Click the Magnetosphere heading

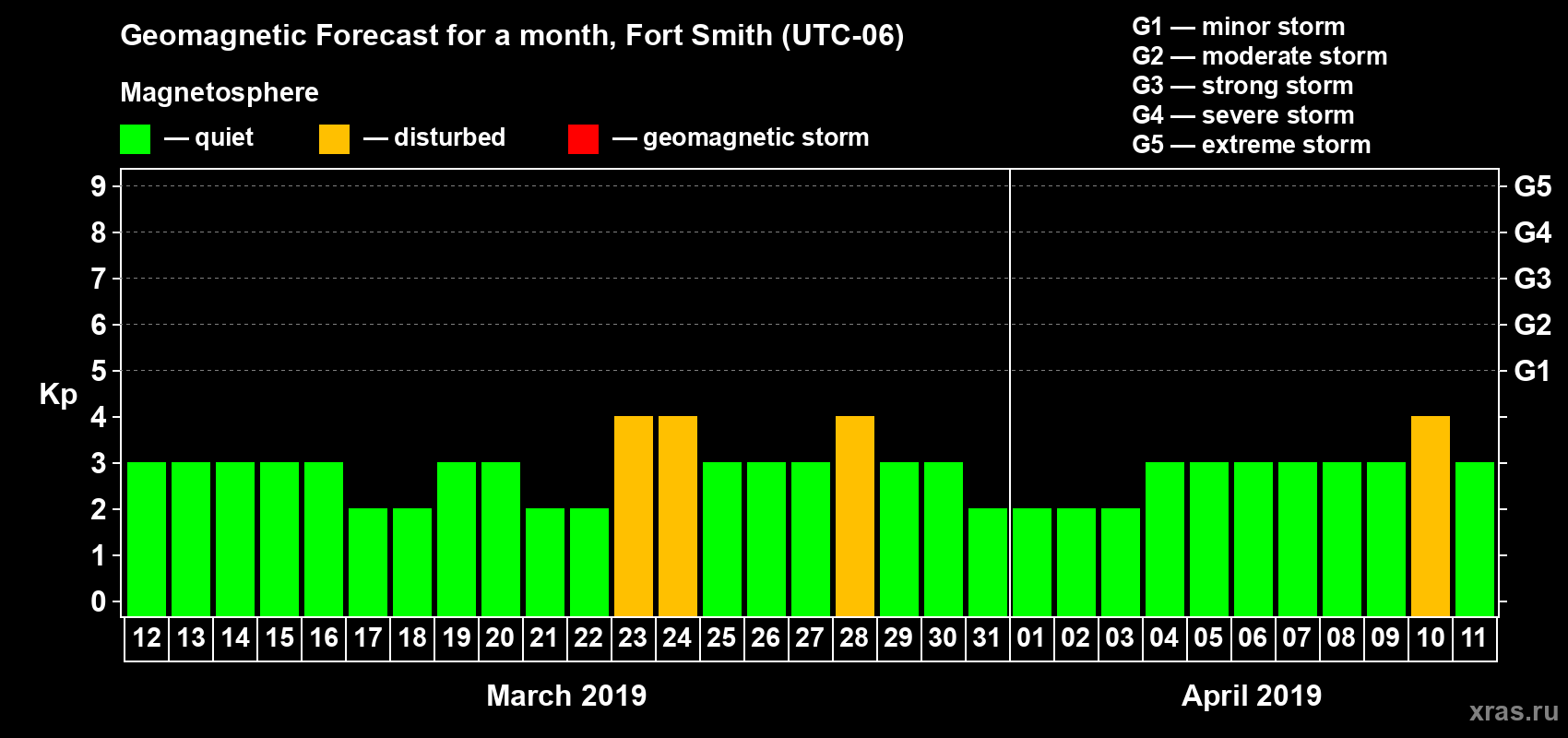(220, 92)
